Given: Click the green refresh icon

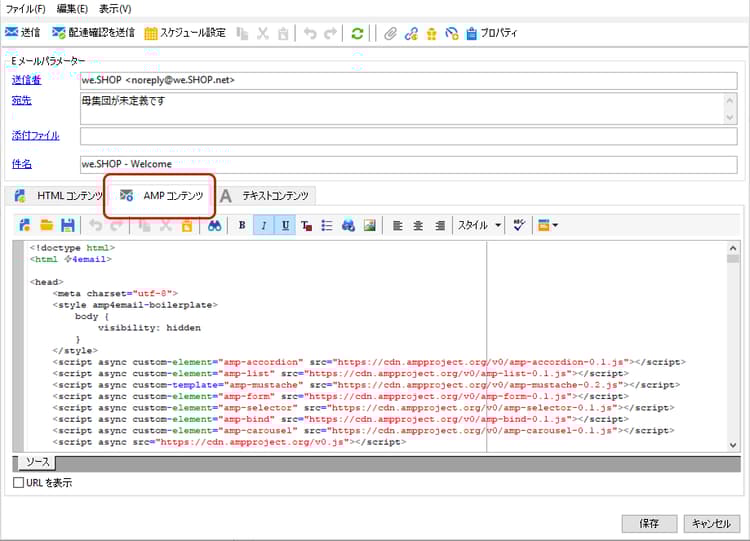Looking at the screenshot, I should click(x=357, y=33).
